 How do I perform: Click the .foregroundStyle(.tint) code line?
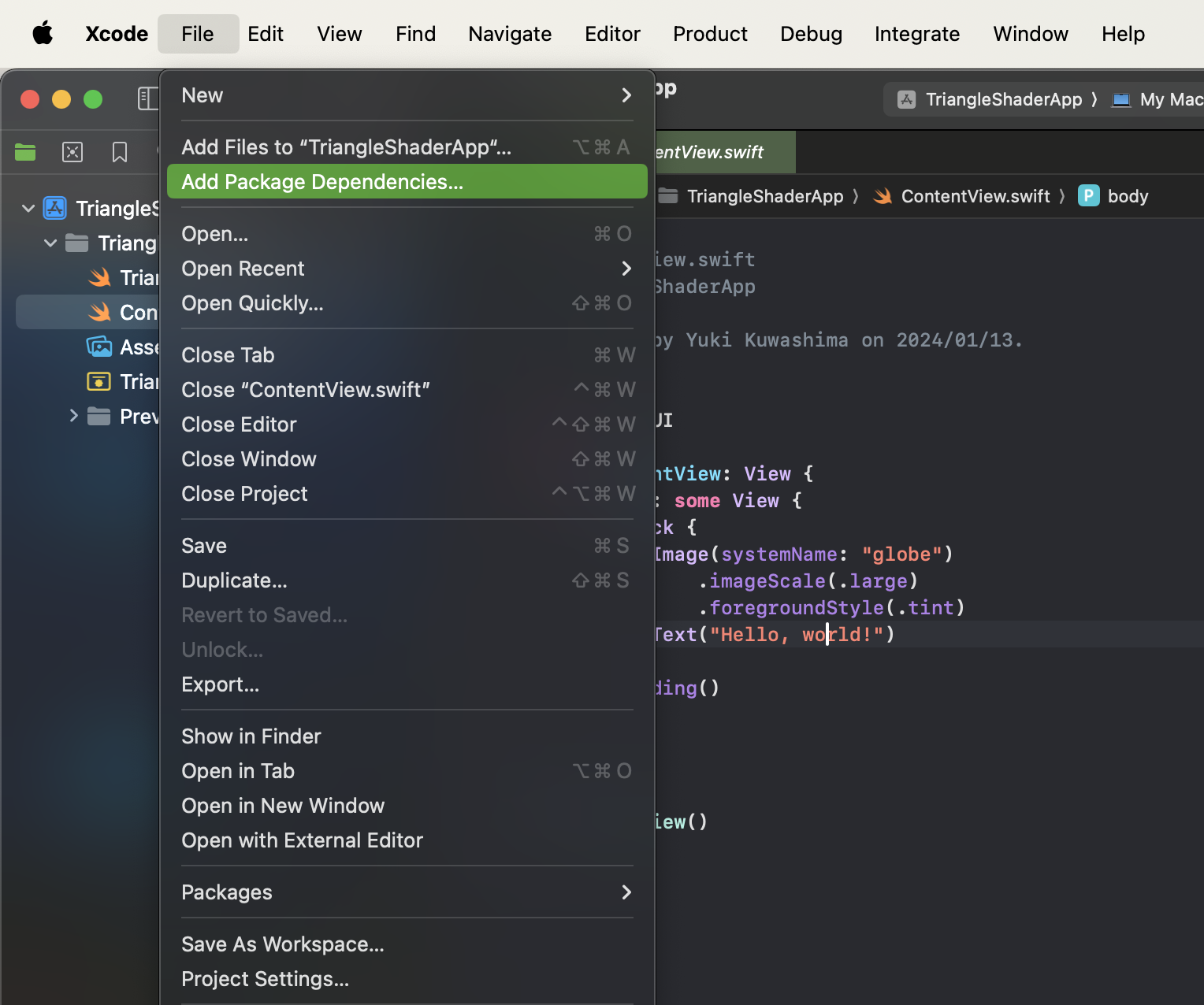pyautogui.click(x=831, y=608)
